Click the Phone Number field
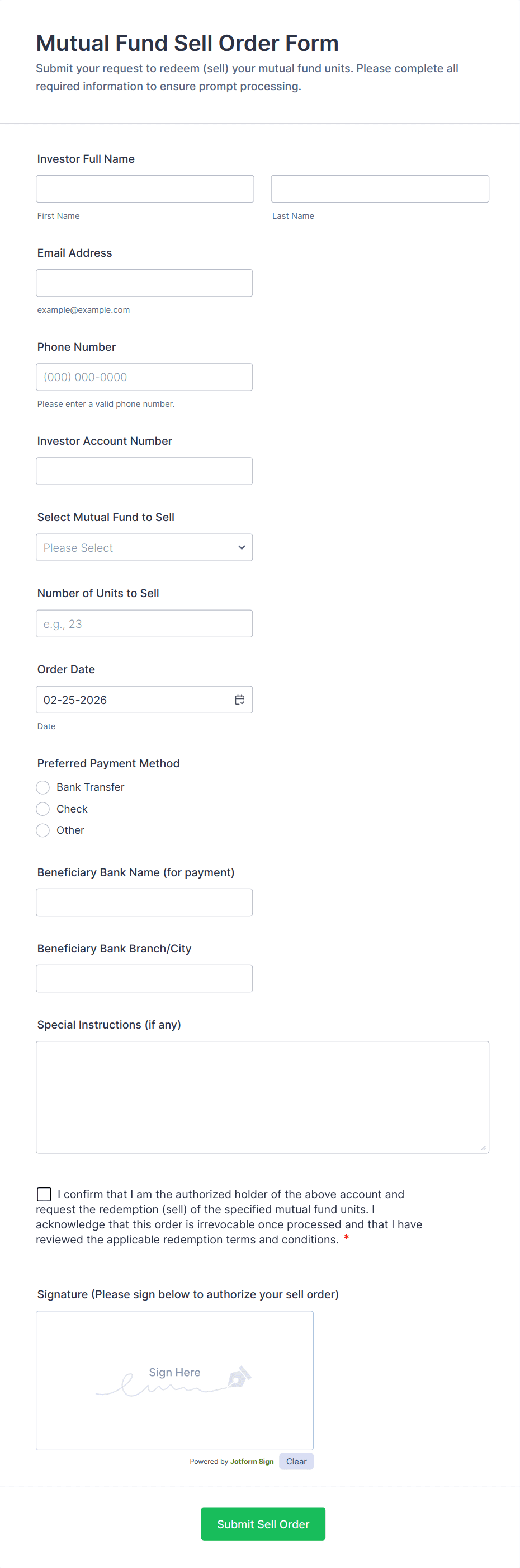This screenshot has height=1568, width=520. [x=144, y=377]
